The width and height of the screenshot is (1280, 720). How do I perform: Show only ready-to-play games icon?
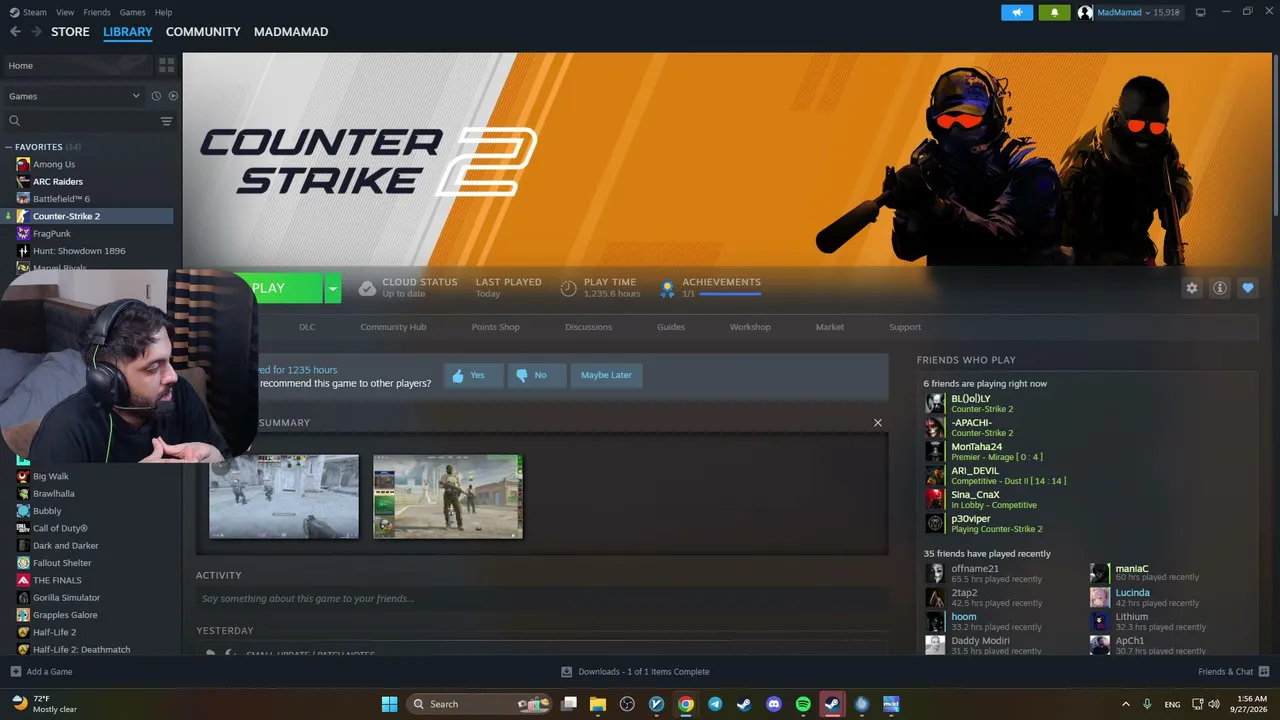(173, 96)
